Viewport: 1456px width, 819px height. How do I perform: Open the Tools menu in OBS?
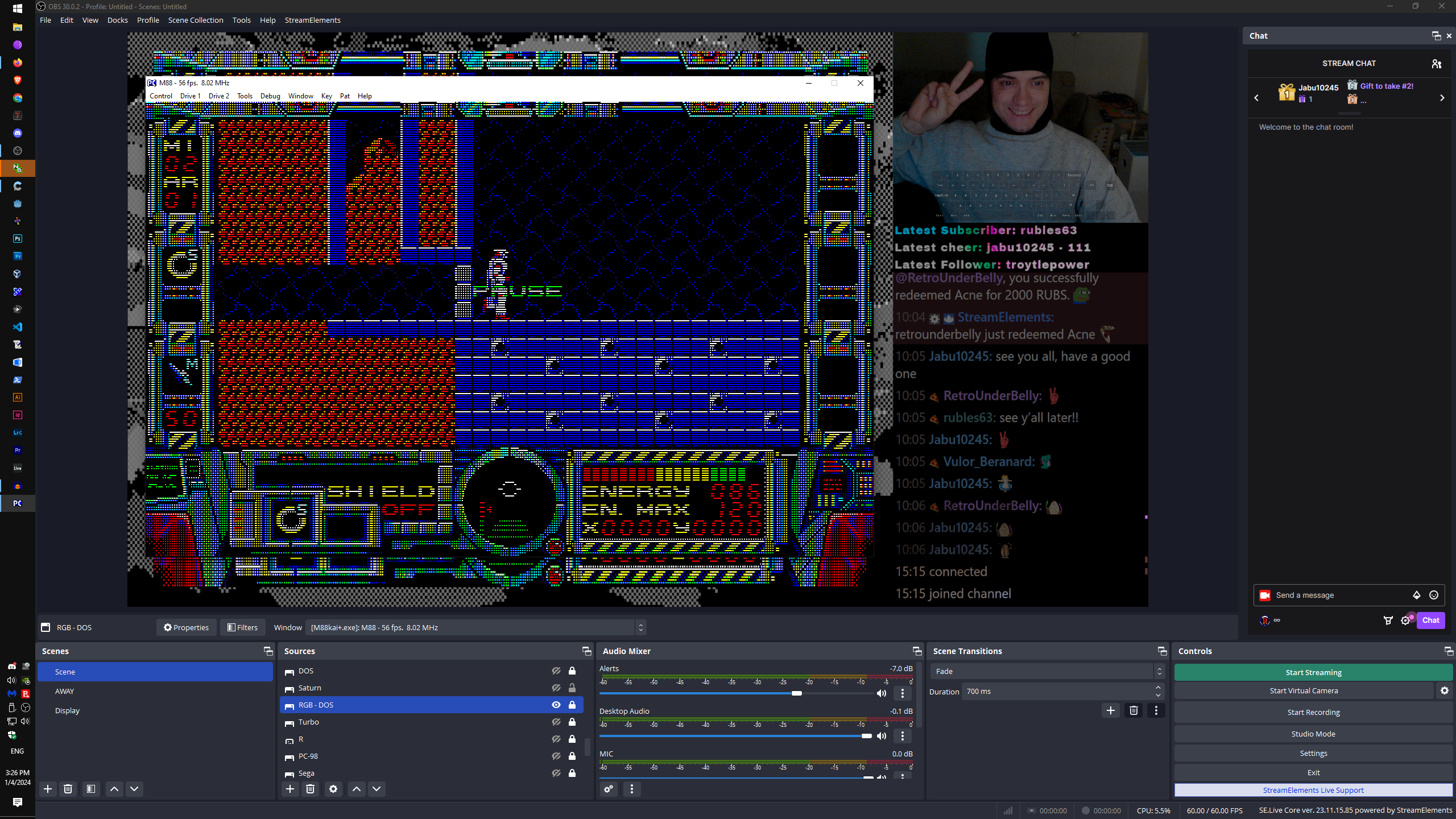242,20
